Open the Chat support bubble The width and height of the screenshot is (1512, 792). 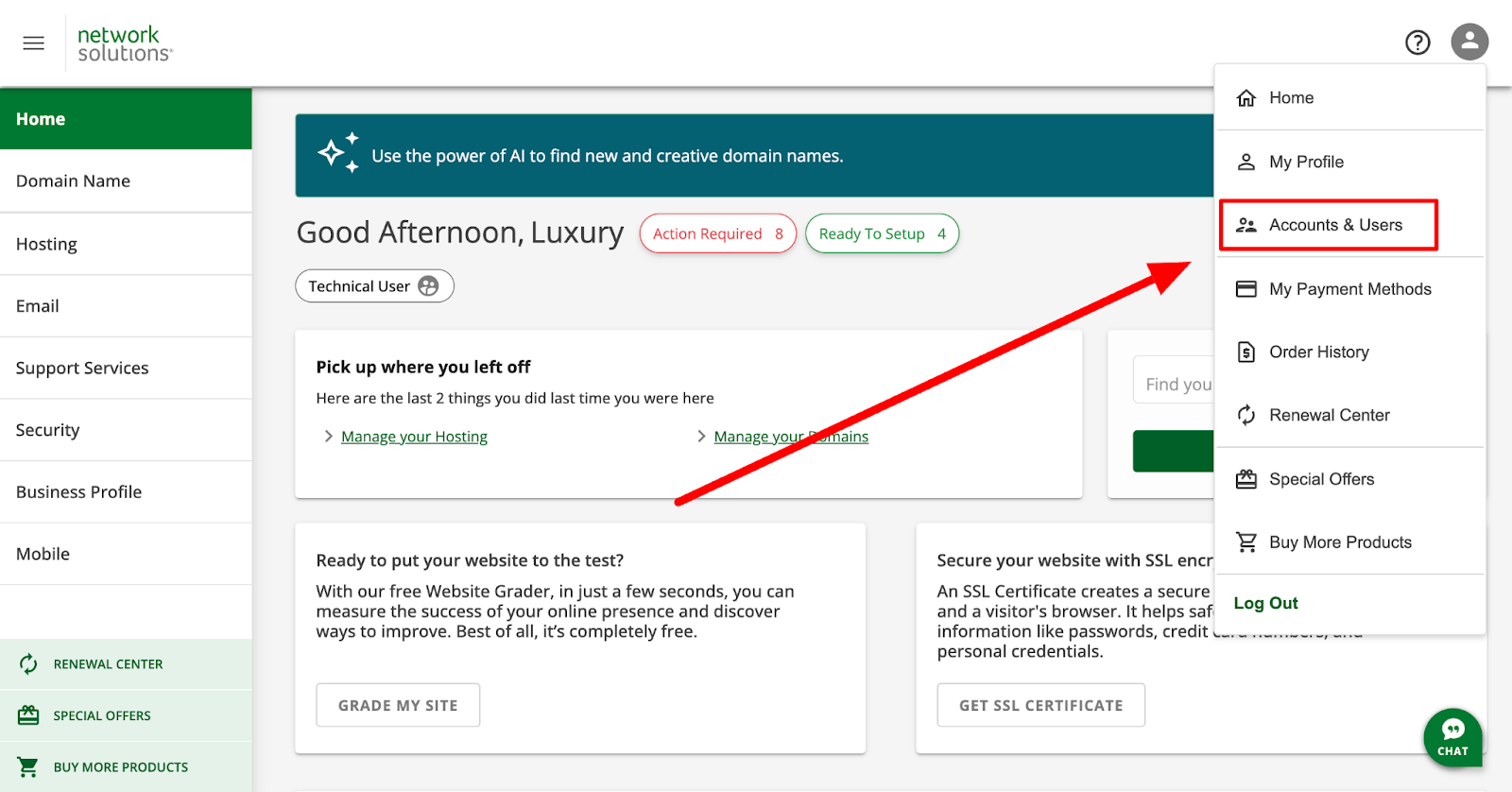click(x=1452, y=737)
